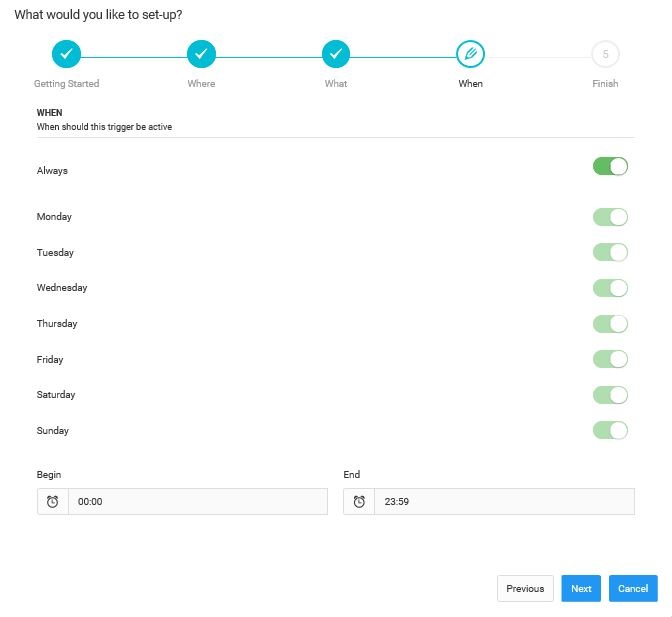Click the End time field showing 23:59
Viewport: 672px width, 617px height.
(x=503, y=502)
